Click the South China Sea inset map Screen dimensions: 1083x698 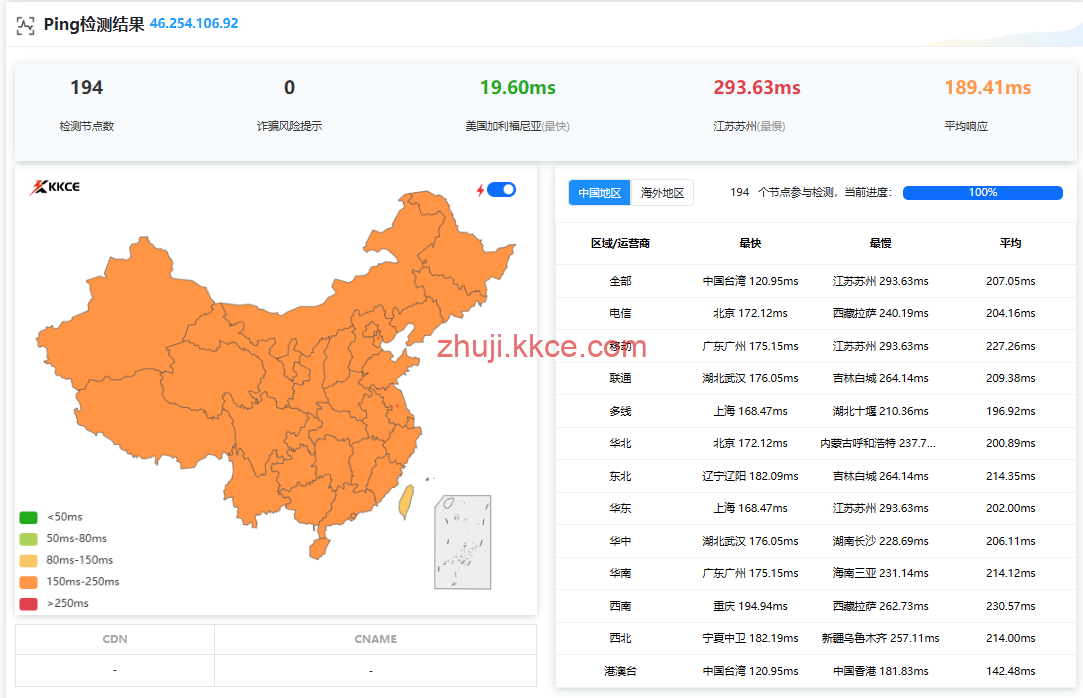coord(462,541)
